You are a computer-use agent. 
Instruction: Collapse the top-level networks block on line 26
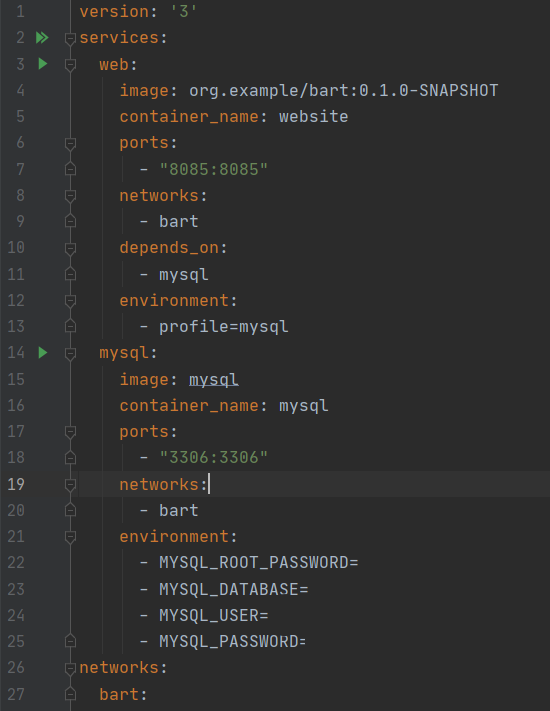pyautogui.click(x=70, y=669)
